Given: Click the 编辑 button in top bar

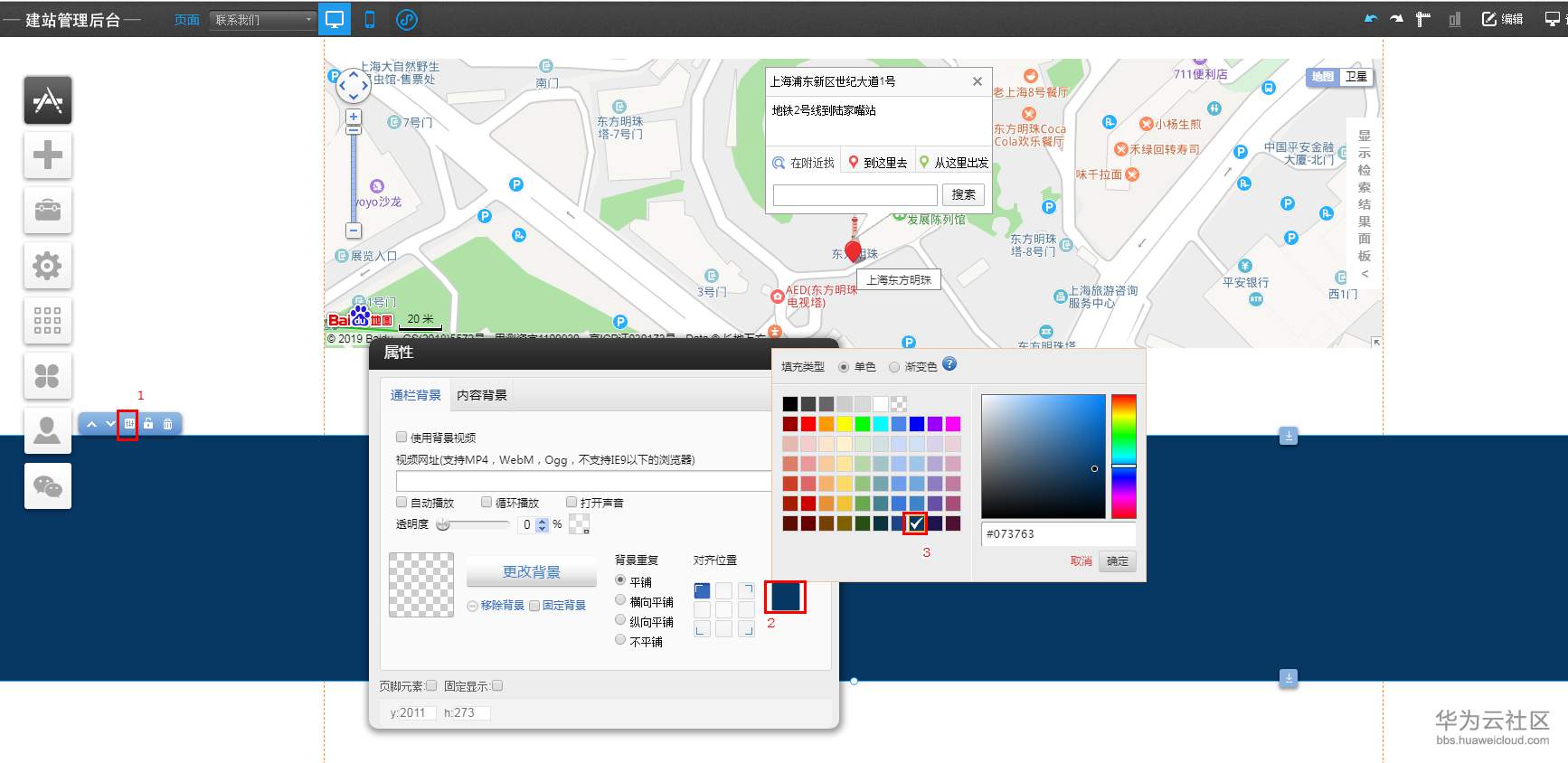Looking at the screenshot, I should pos(1503,19).
